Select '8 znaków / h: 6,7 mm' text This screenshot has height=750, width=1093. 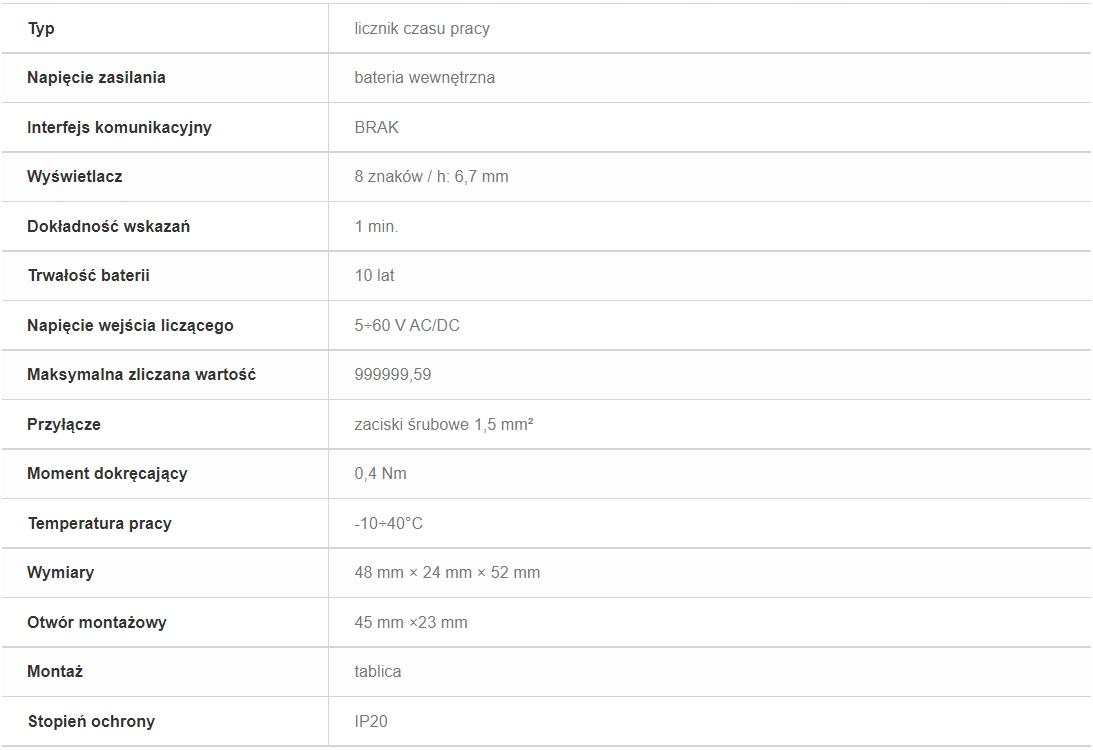coord(431,177)
